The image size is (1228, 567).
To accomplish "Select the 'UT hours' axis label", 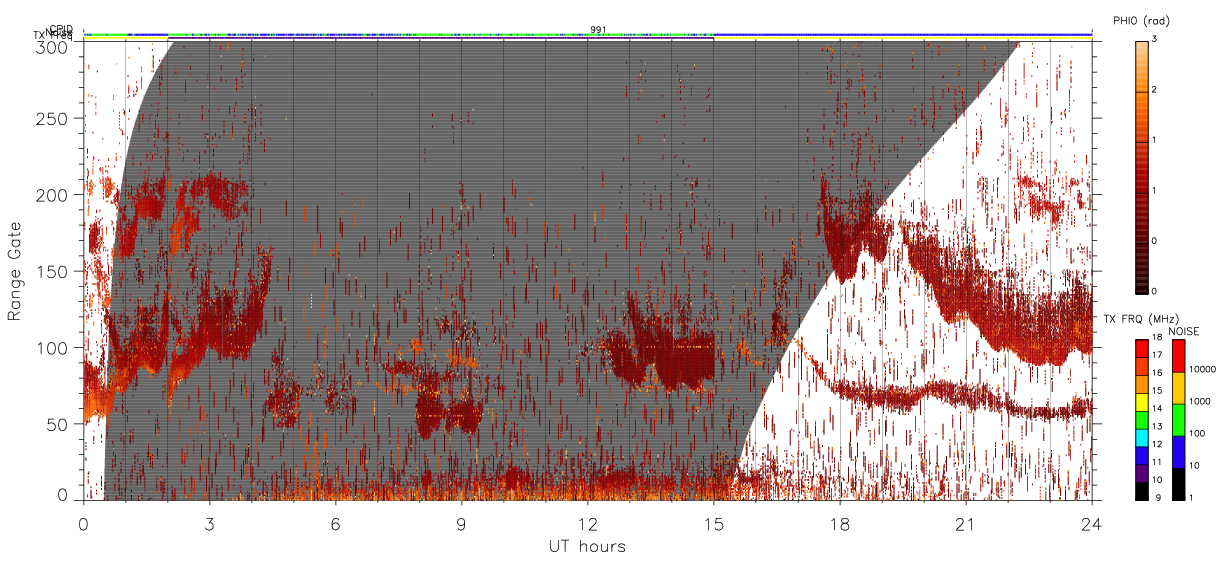I will 587,547.
